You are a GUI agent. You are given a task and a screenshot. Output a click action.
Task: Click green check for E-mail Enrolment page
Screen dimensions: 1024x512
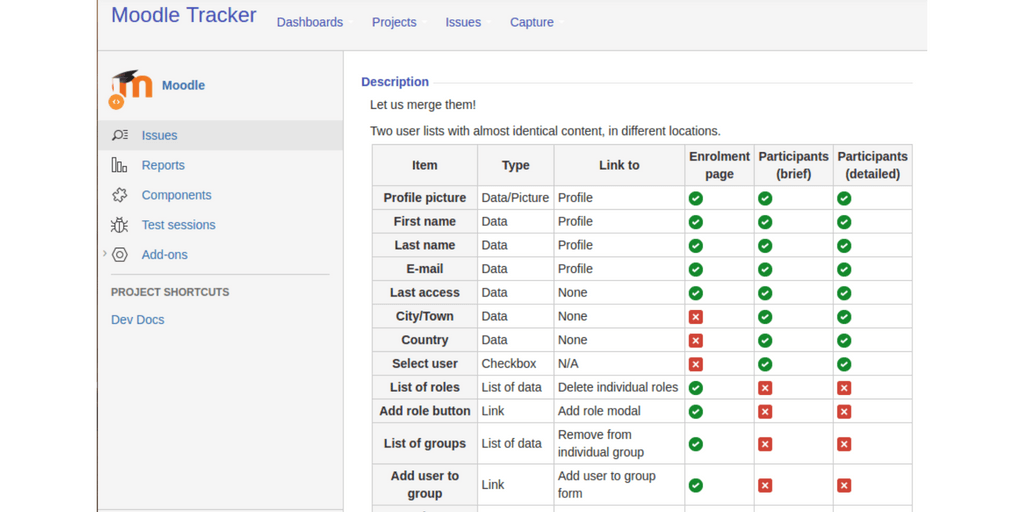696,269
